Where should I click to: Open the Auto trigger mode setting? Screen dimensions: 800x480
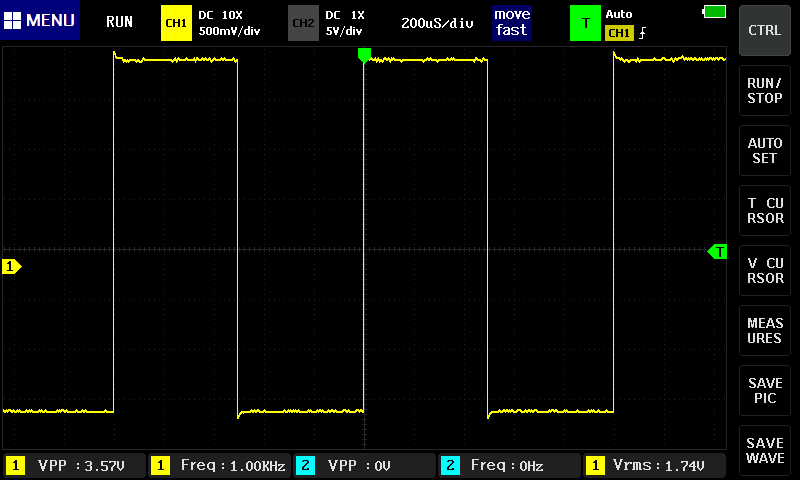(626, 23)
